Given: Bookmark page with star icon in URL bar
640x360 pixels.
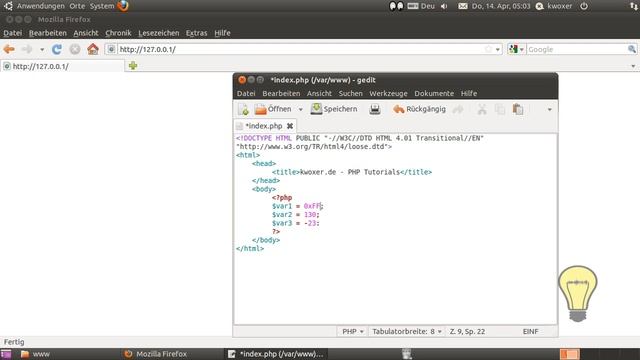Looking at the screenshot, I should (x=489, y=49).
